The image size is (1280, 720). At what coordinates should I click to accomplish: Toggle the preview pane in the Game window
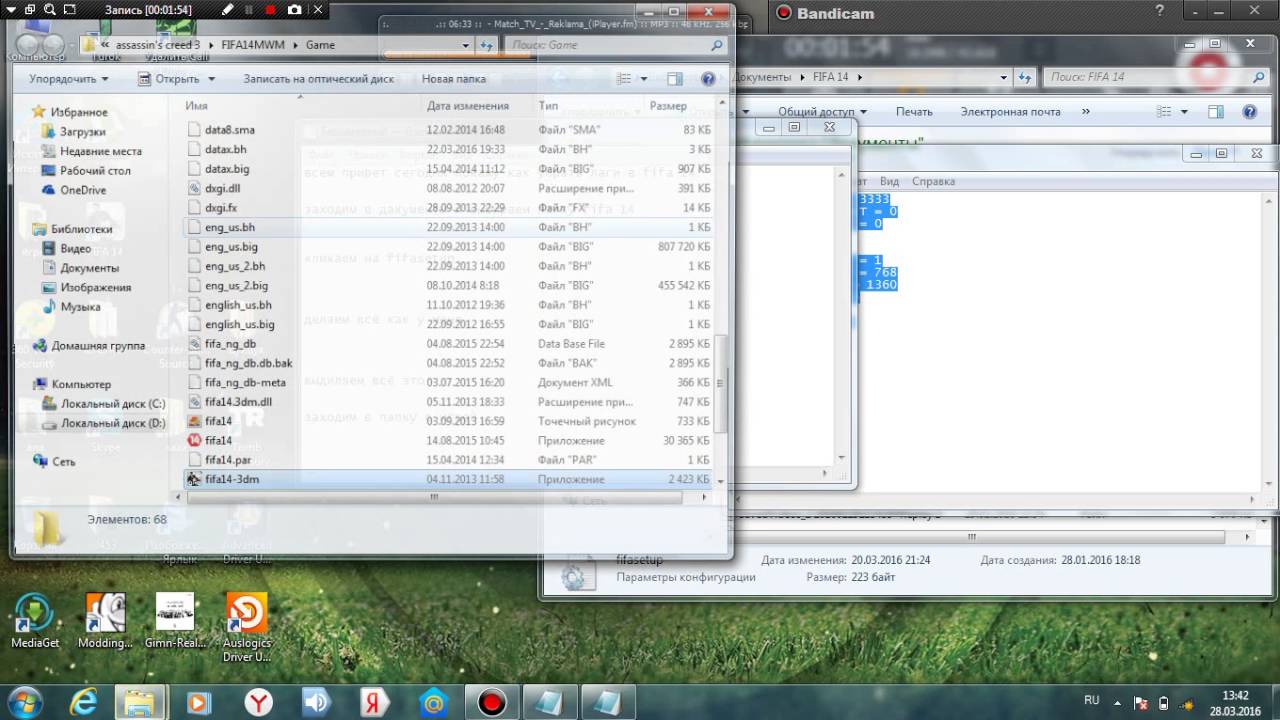coord(675,79)
